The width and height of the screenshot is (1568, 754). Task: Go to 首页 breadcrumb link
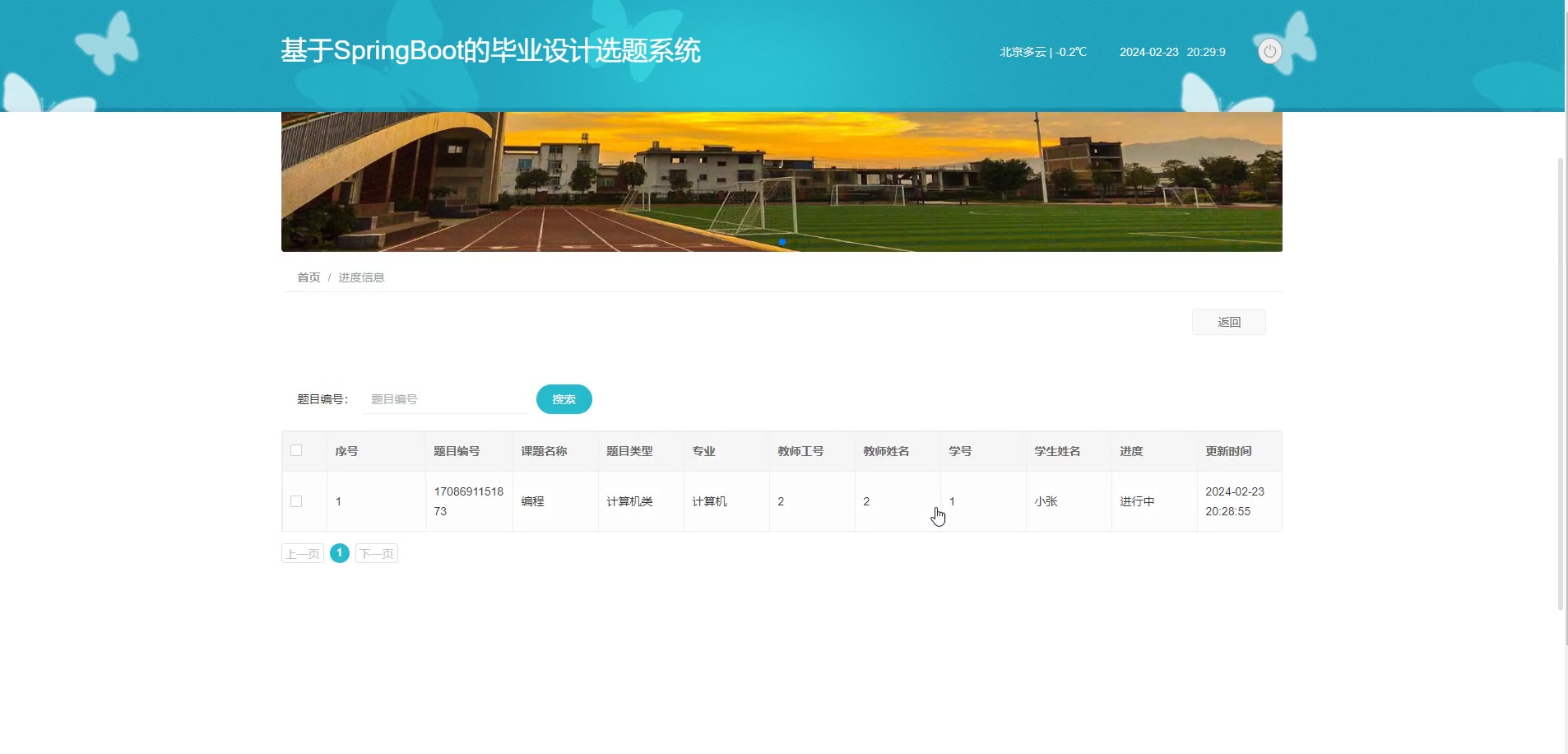tap(308, 277)
